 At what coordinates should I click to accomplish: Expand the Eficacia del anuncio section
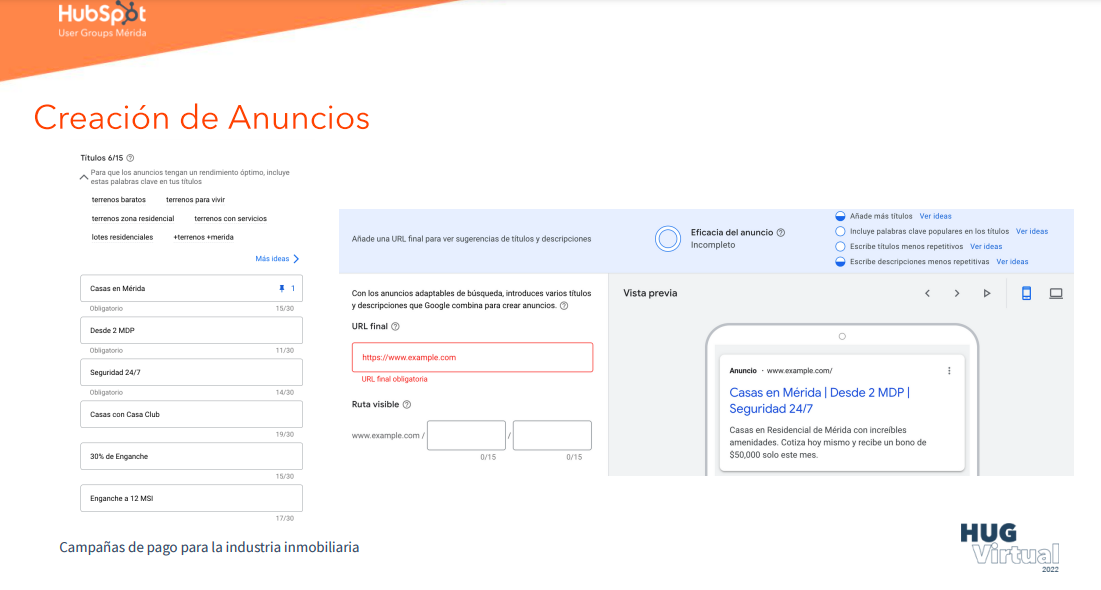[x=782, y=231]
